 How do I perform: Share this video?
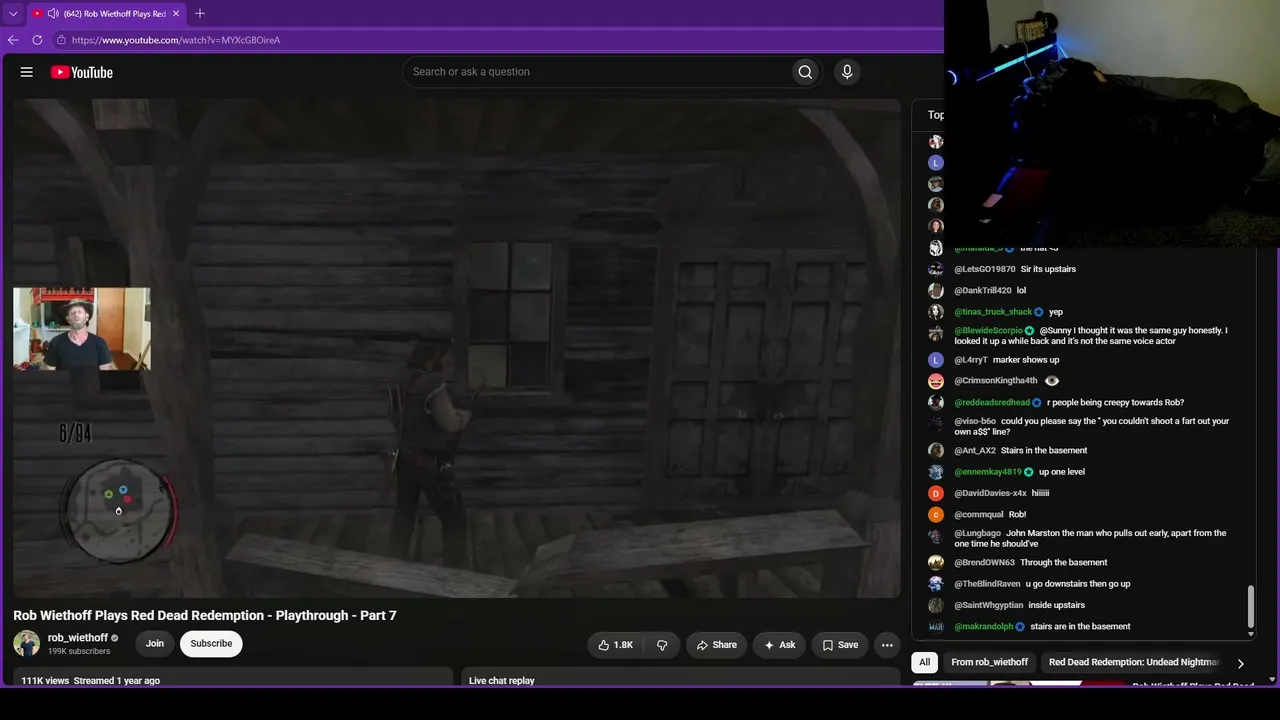[717, 645]
